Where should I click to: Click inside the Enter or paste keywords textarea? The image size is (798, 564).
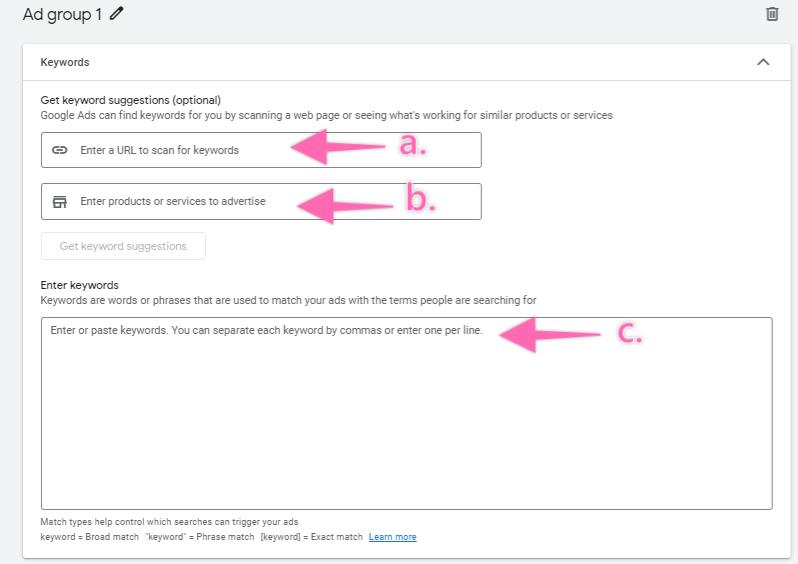click(x=406, y=413)
